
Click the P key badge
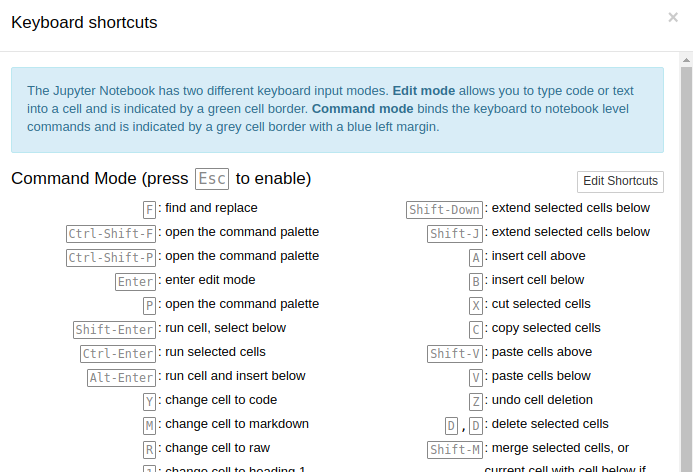point(149,305)
